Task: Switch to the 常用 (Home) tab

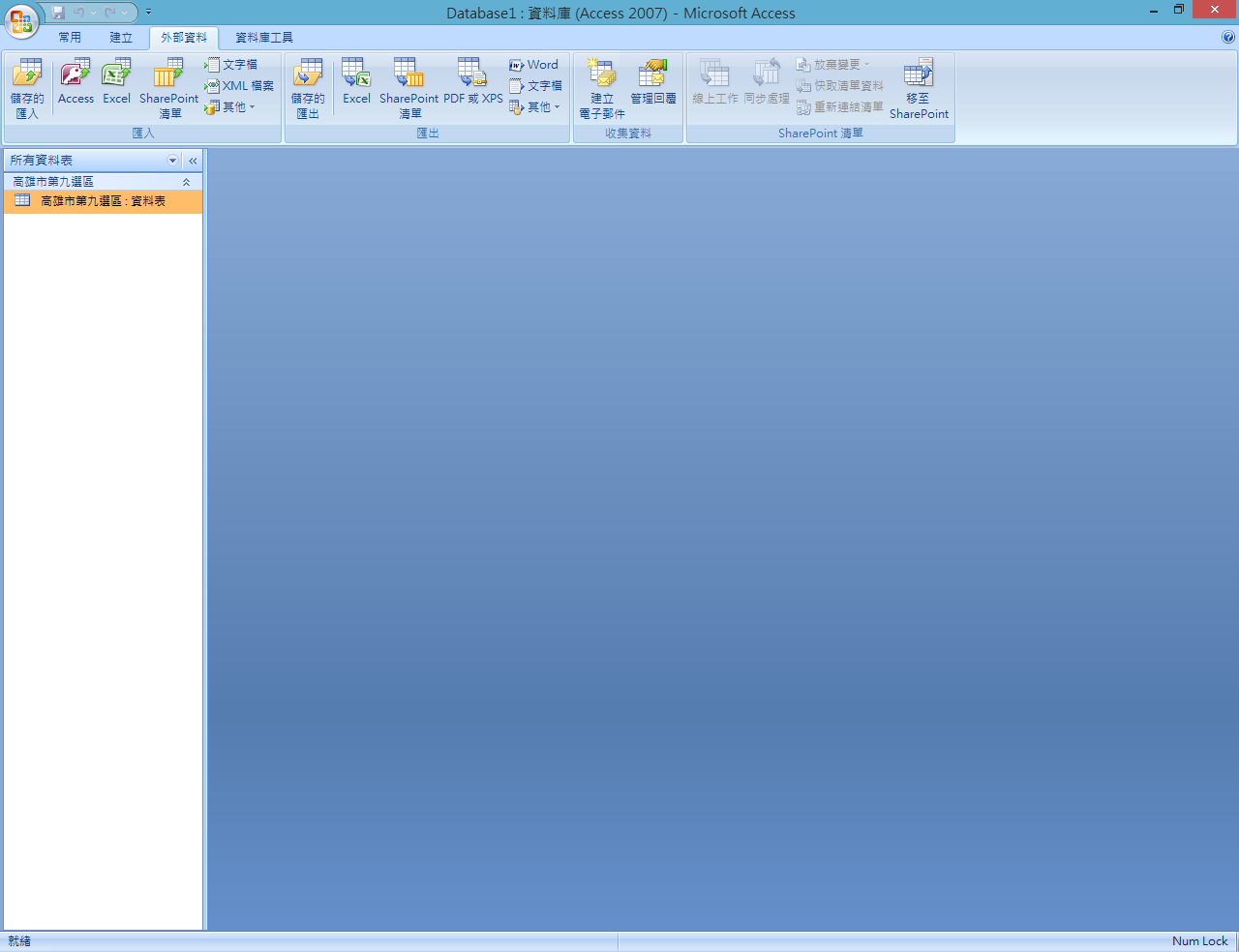Action: (70, 38)
